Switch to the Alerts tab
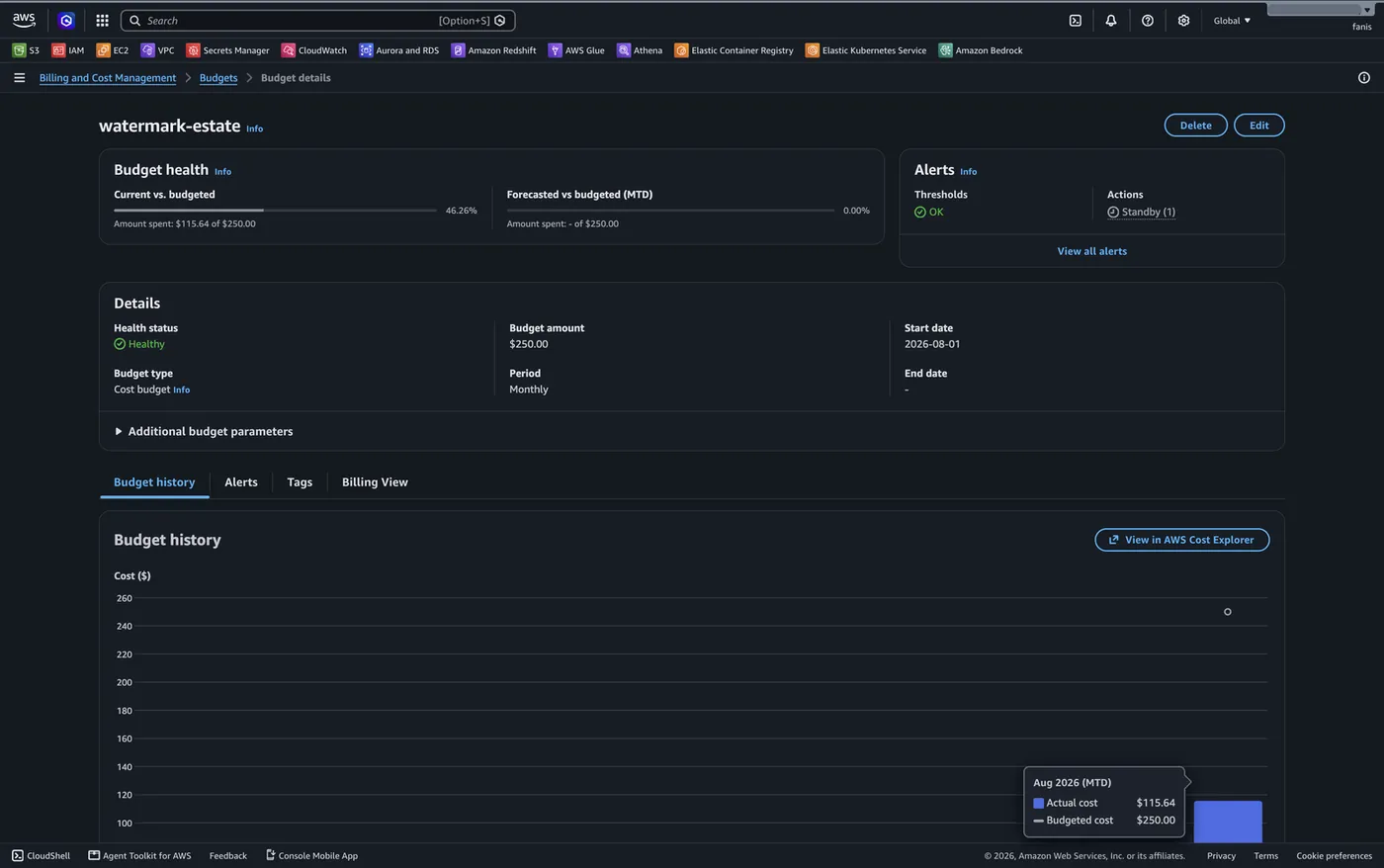 click(241, 482)
